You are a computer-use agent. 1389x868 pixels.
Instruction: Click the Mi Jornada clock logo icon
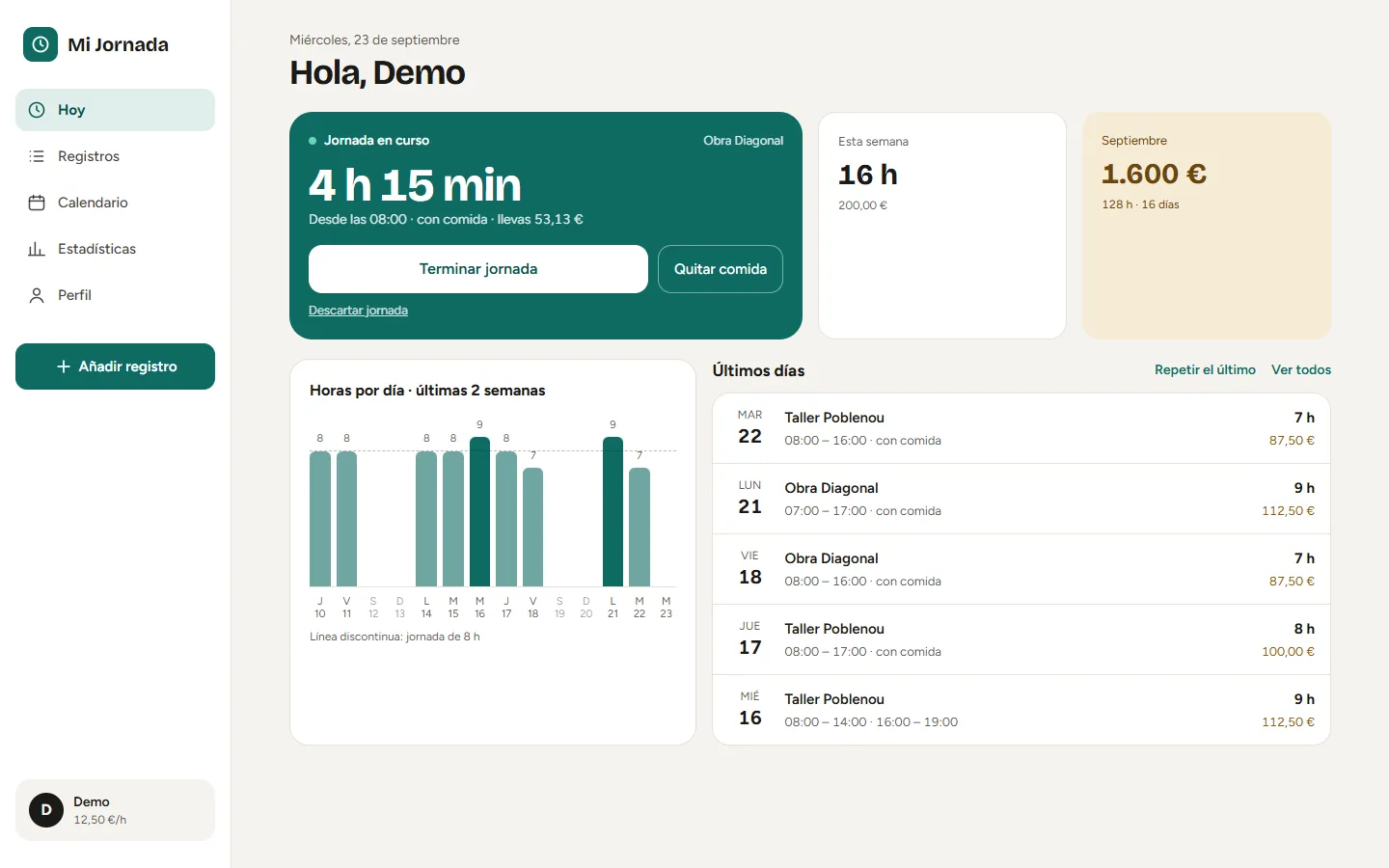[x=41, y=44]
